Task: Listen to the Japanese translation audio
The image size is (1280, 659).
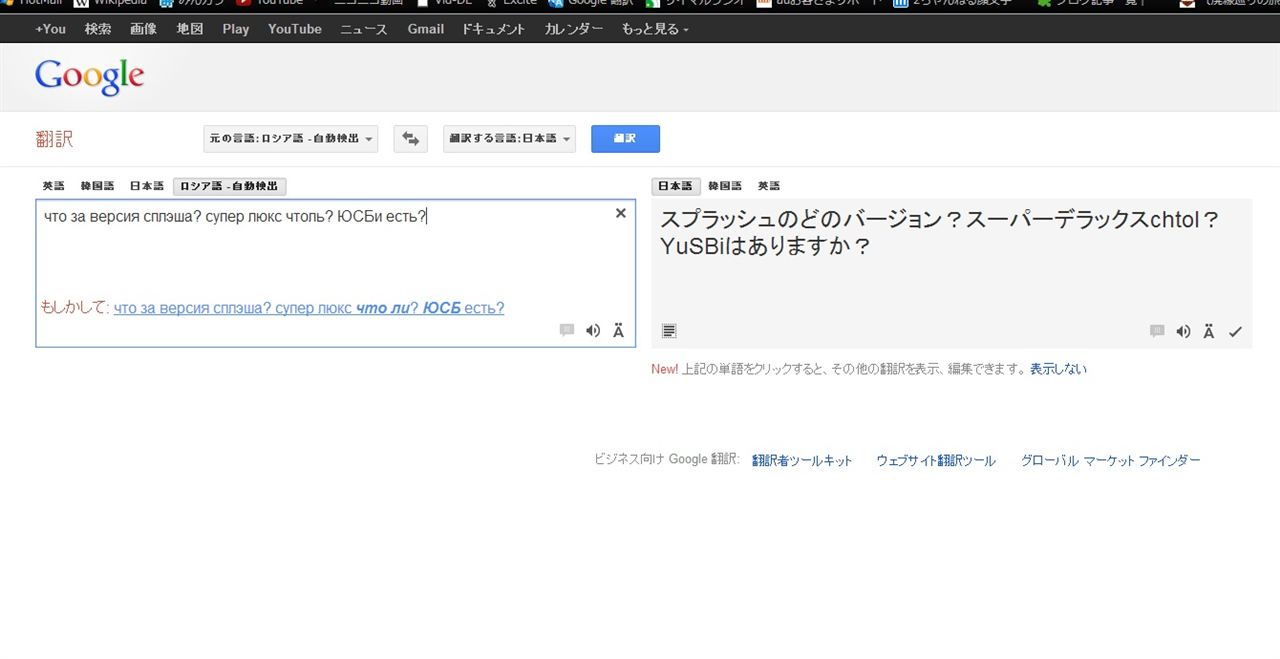Action: (x=1183, y=331)
